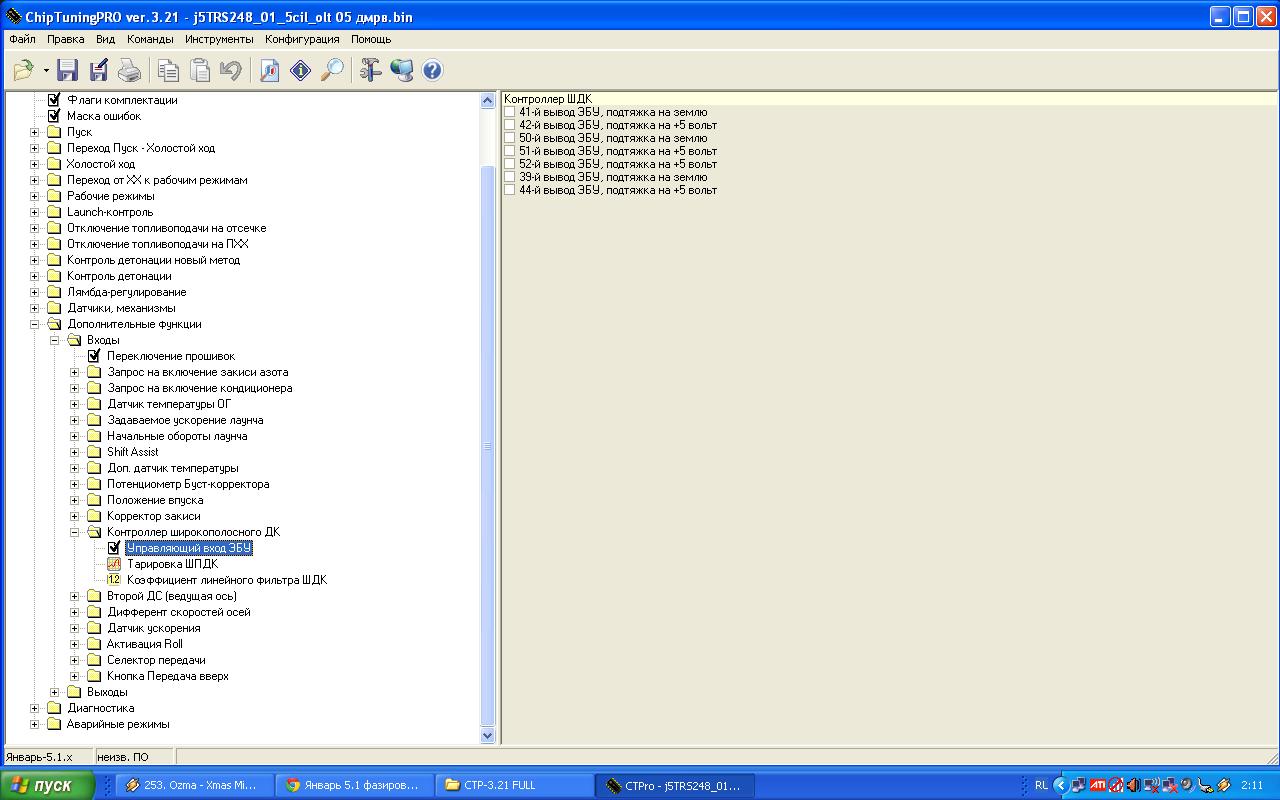Open the Инструменты menu
This screenshot has height=800, width=1280.
coord(219,39)
